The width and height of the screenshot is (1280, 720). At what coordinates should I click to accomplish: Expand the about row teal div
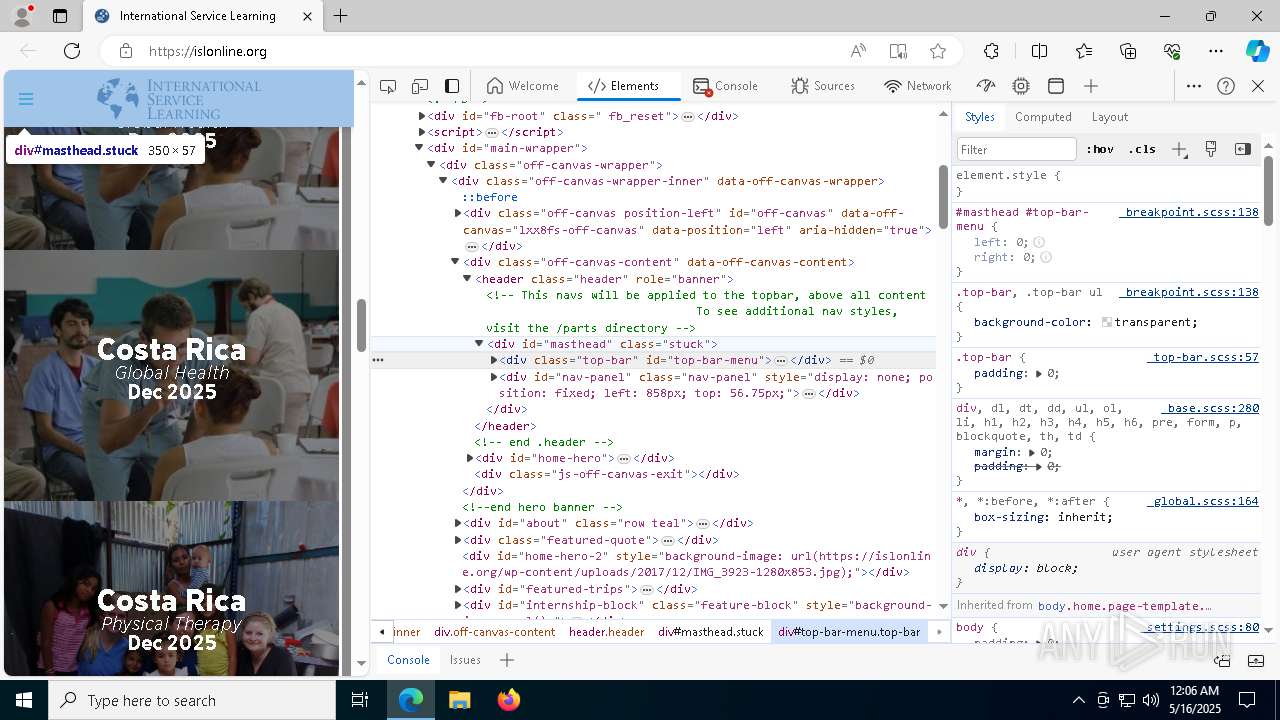(x=458, y=523)
